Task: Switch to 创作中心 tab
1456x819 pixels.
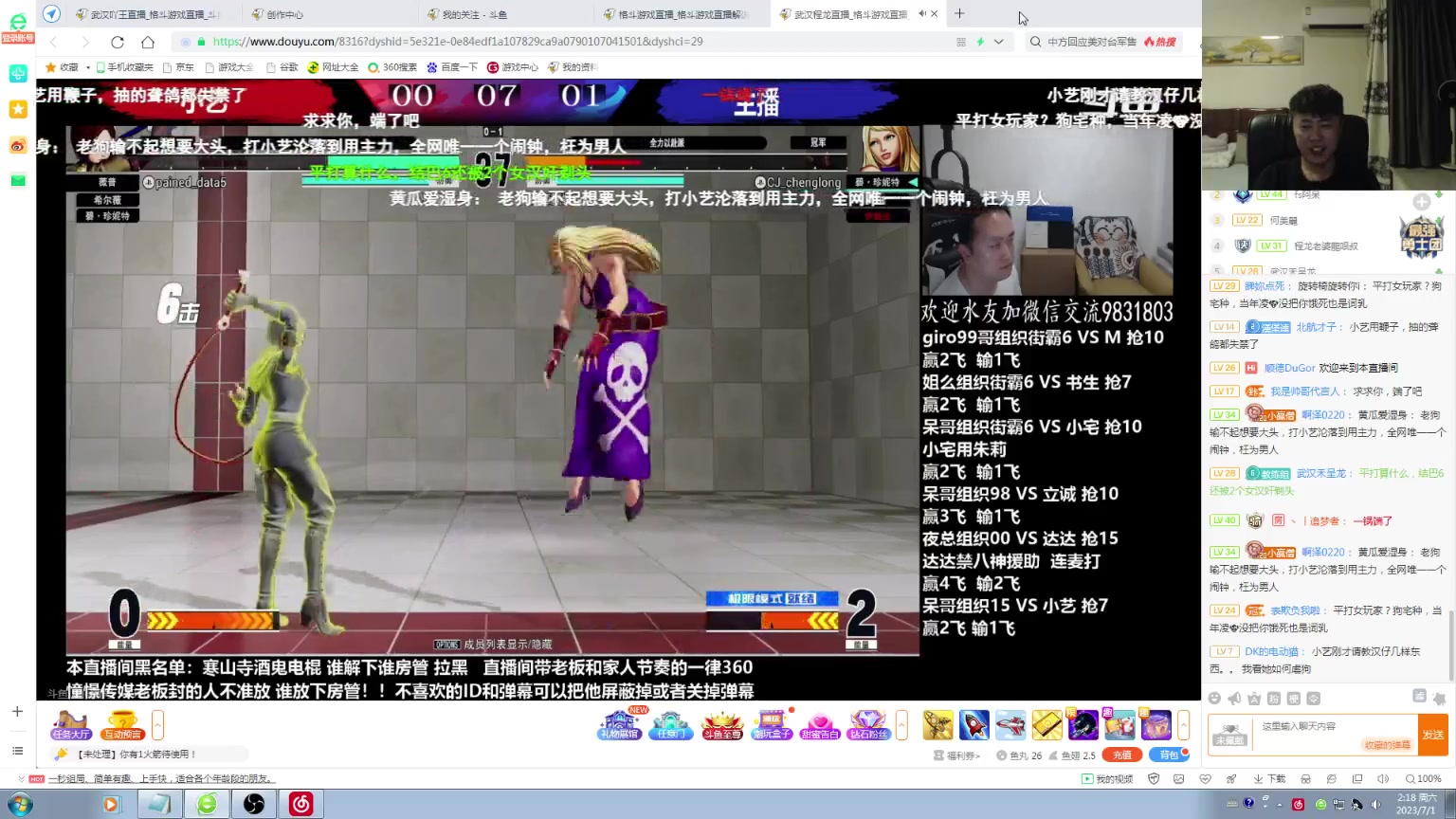Action: point(328,14)
